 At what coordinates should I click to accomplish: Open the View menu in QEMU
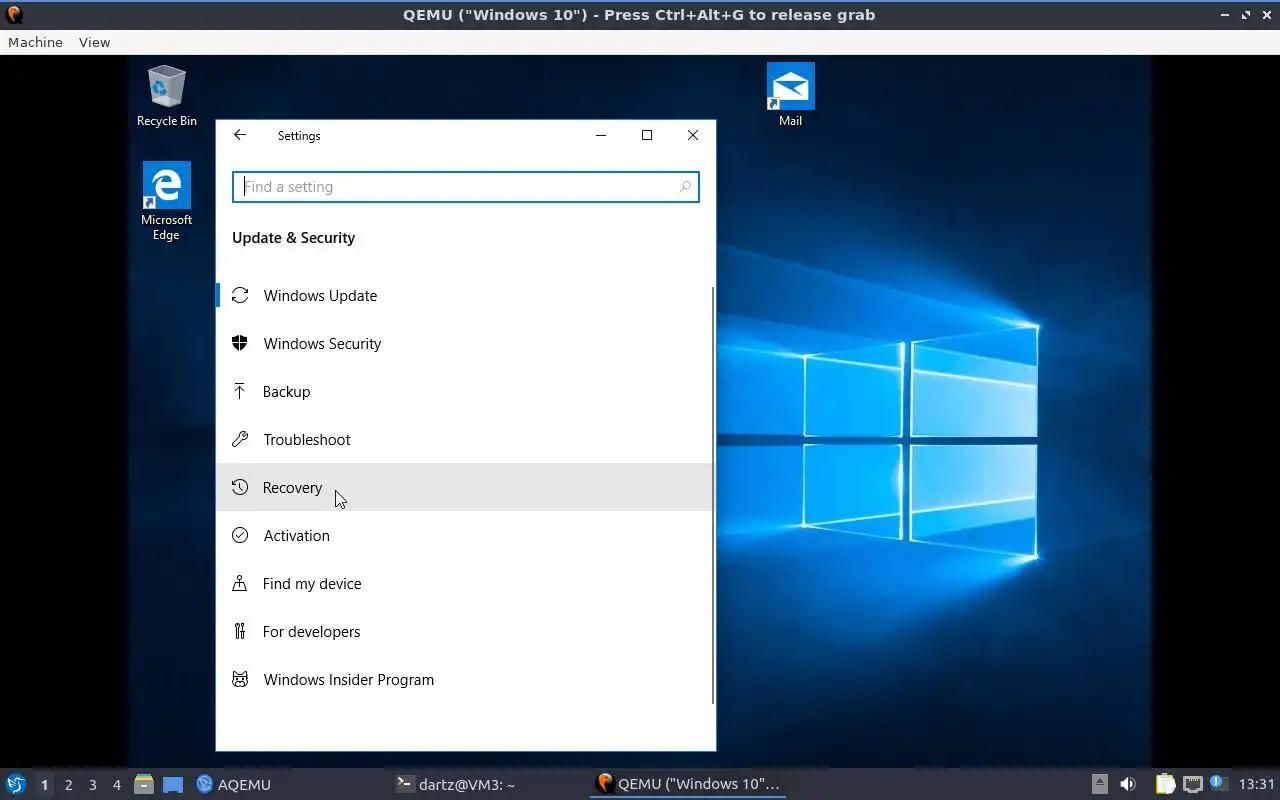[94, 42]
